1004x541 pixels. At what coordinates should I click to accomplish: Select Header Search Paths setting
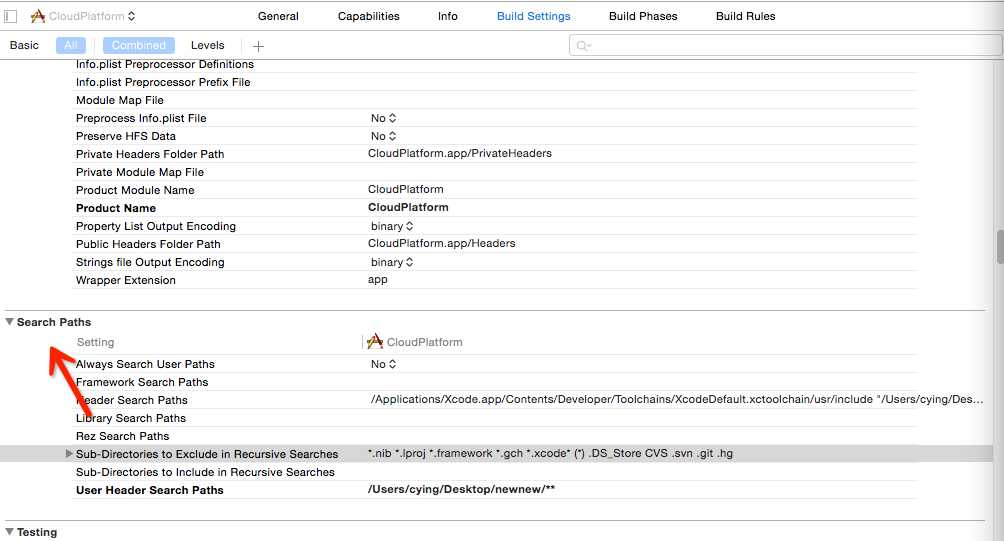tap(132, 400)
